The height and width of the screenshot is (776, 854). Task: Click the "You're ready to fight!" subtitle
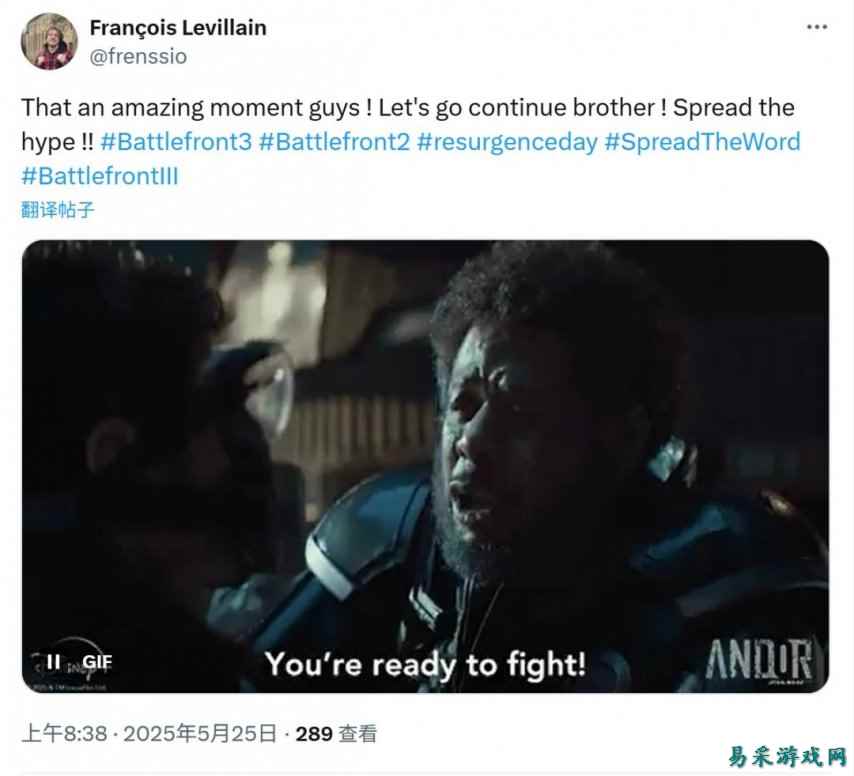click(425, 665)
